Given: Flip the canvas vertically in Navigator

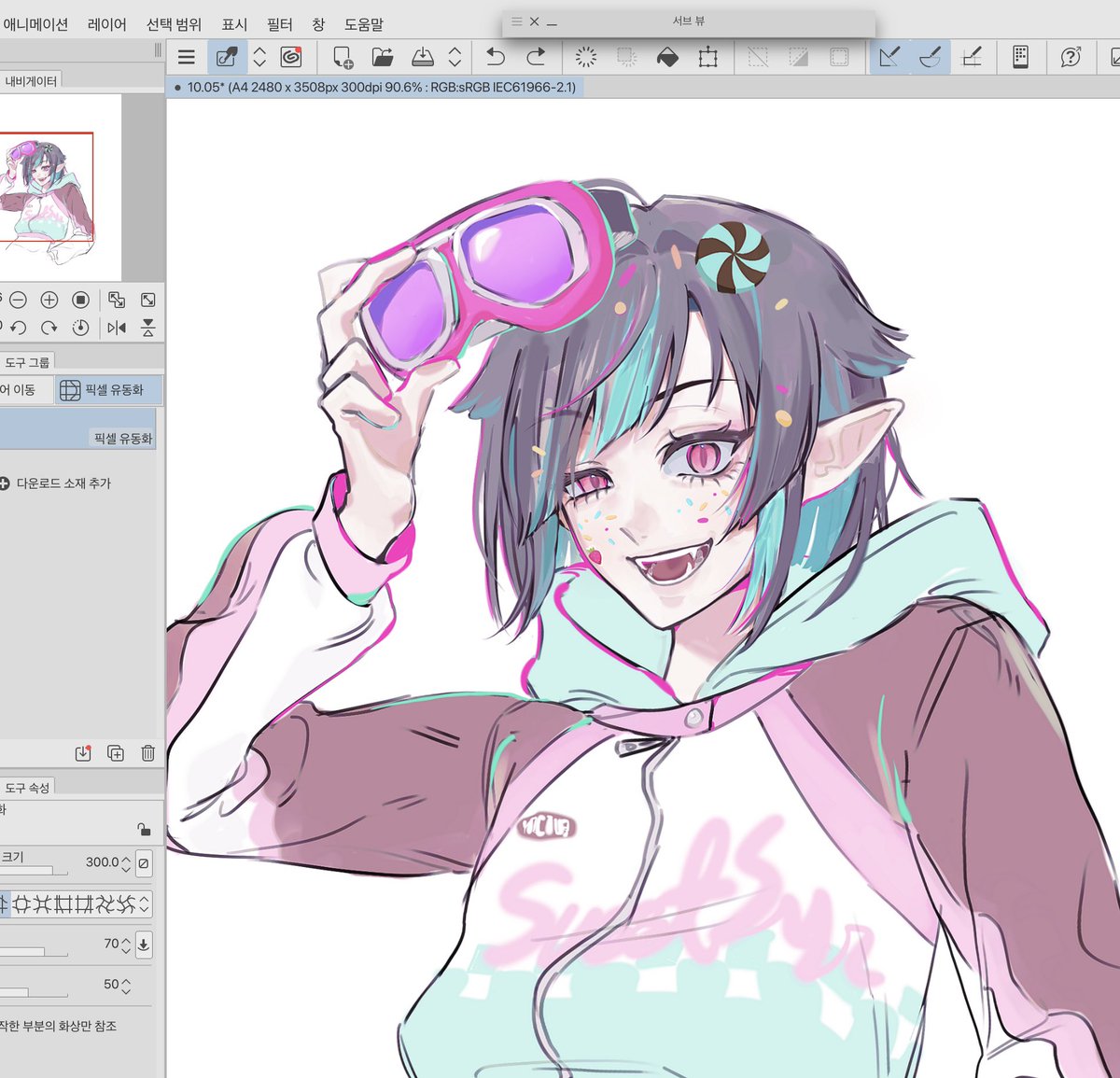Looking at the screenshot, I should (x=148, y=328).
